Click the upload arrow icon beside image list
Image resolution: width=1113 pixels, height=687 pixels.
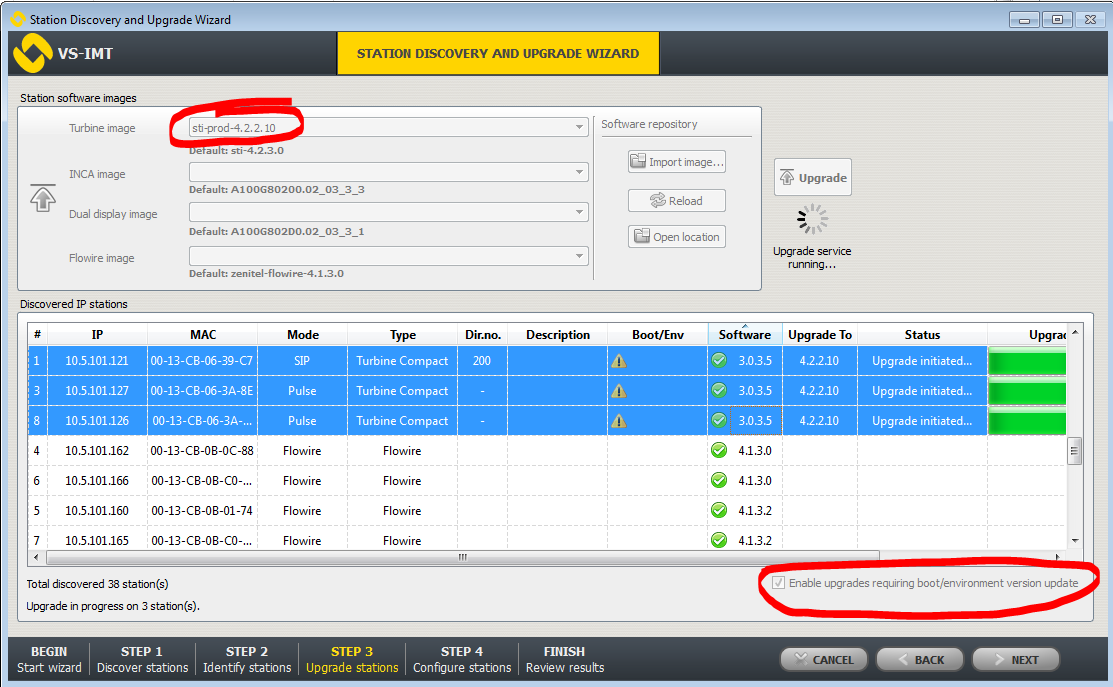coord(42,197)
